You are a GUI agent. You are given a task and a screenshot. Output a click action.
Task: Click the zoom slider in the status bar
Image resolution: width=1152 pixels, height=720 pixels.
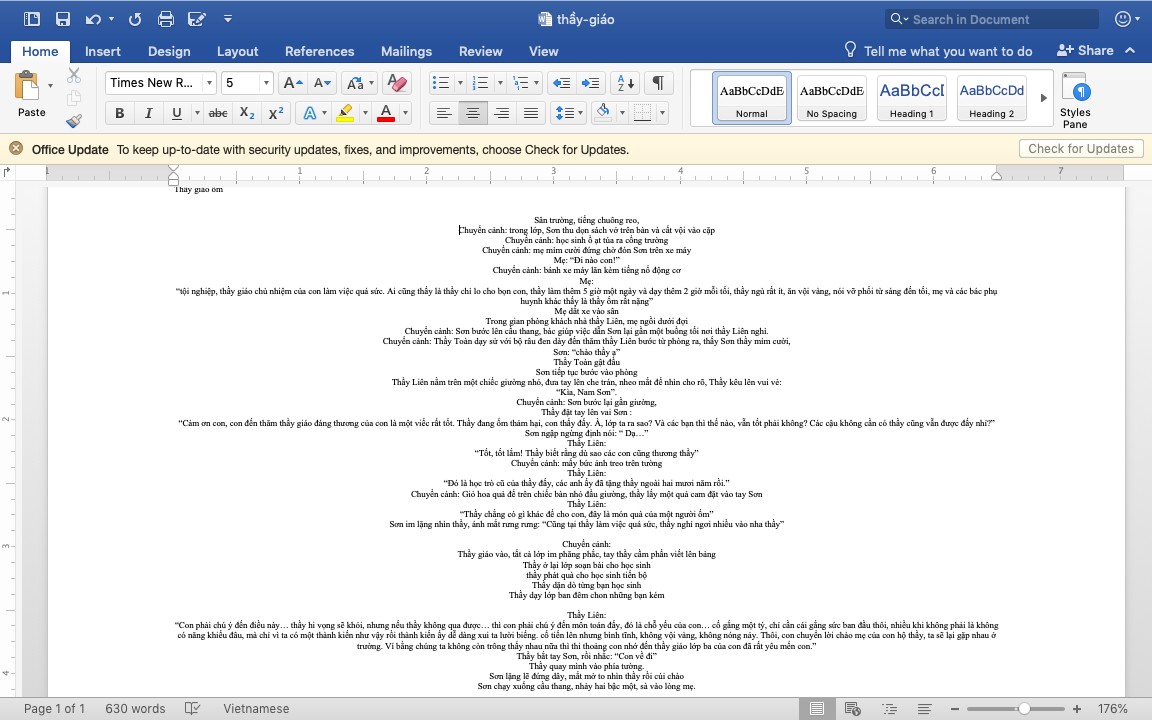pos(1015,709)
